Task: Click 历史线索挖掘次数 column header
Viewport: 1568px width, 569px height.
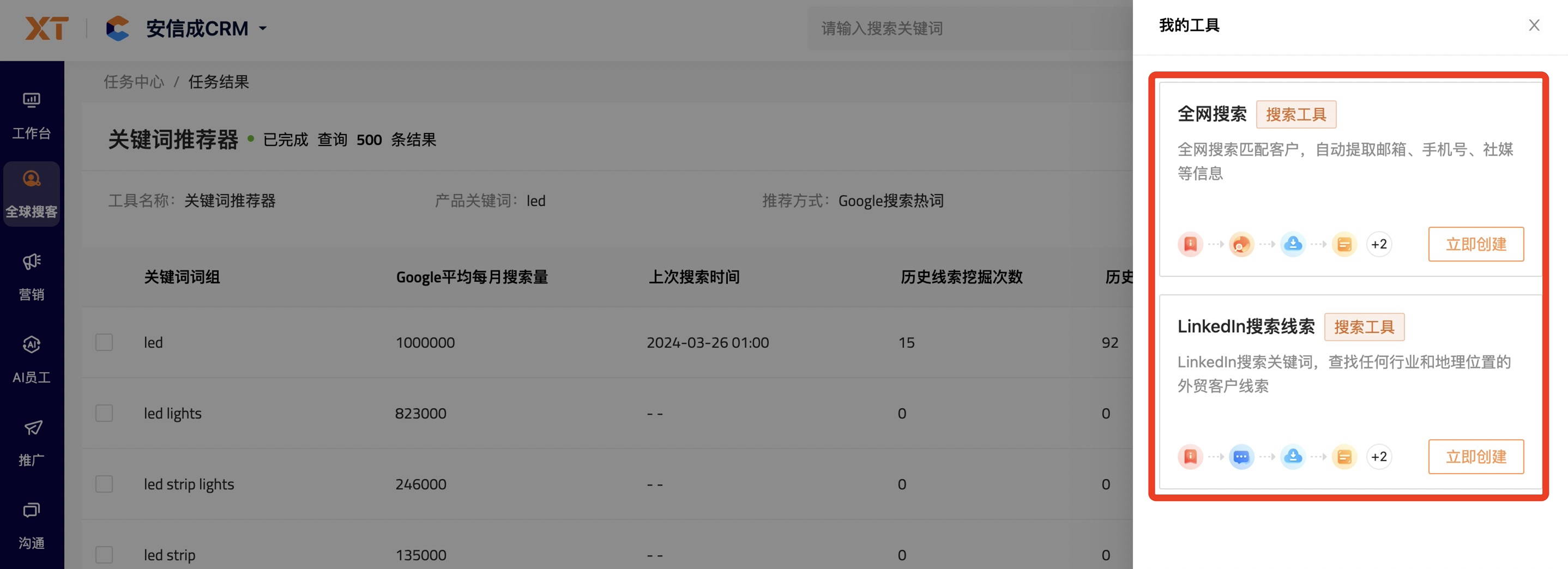Action: pos(961,277)
